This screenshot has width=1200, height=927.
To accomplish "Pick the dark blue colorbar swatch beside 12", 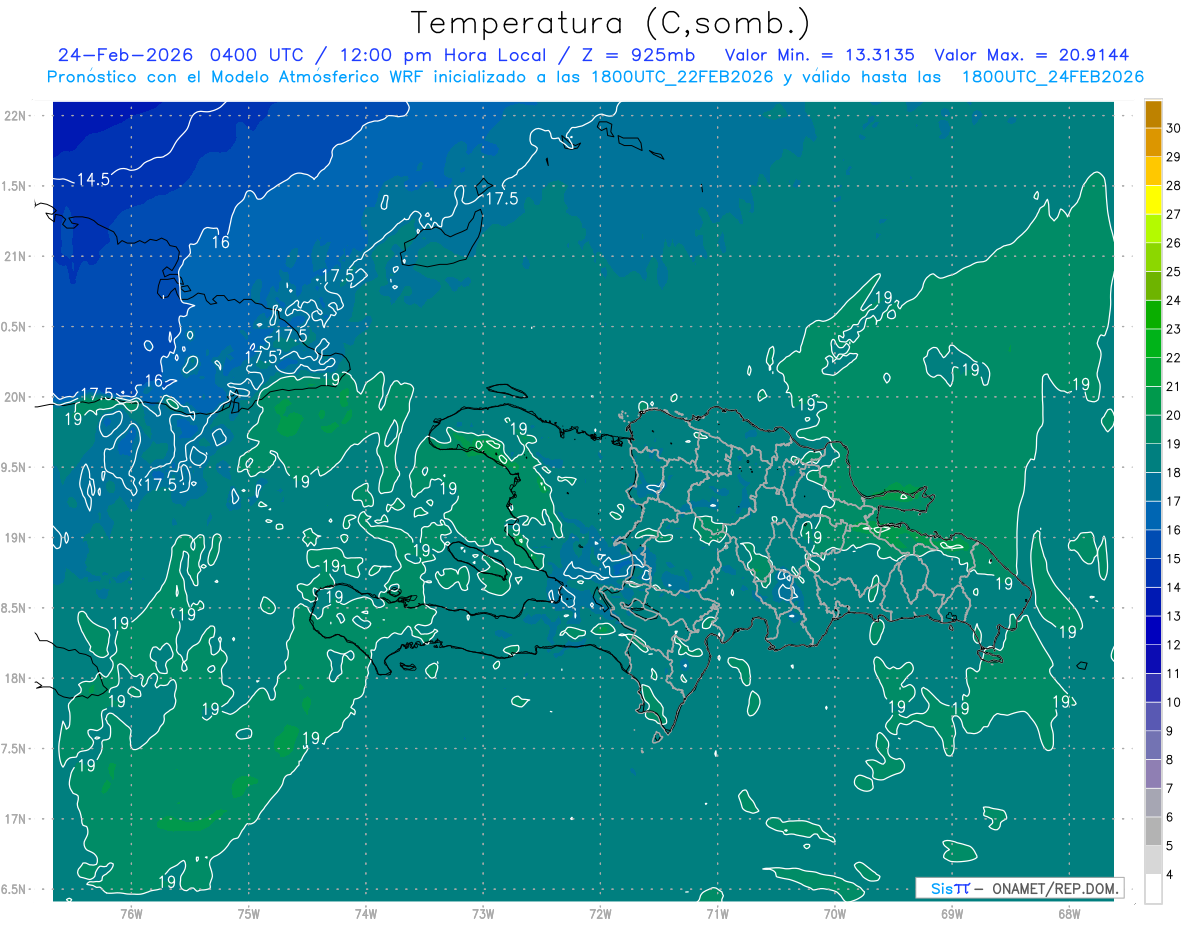I will [x=1153, y=631].
